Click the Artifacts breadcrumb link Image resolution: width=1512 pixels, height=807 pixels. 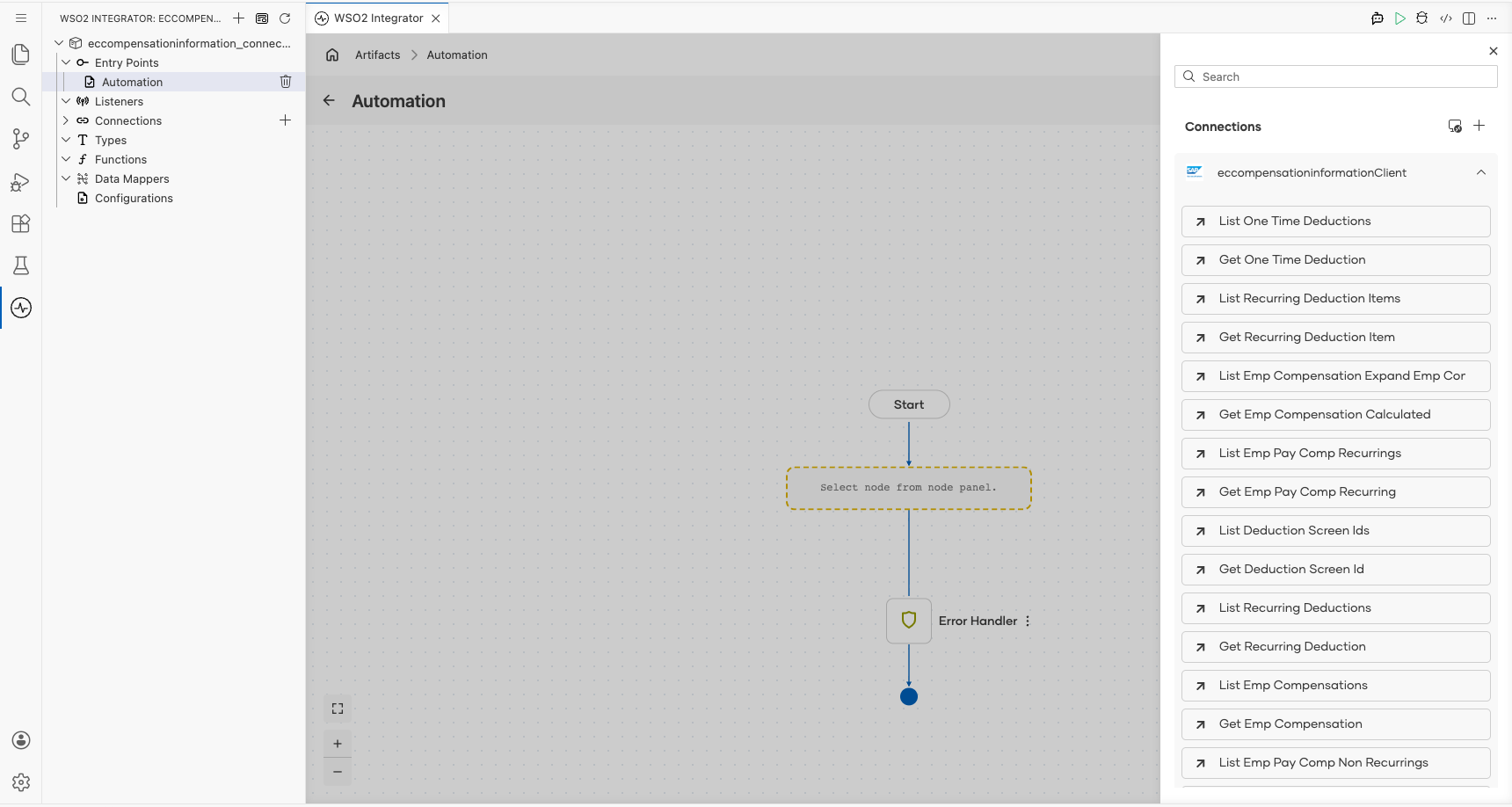coord(377,55)
